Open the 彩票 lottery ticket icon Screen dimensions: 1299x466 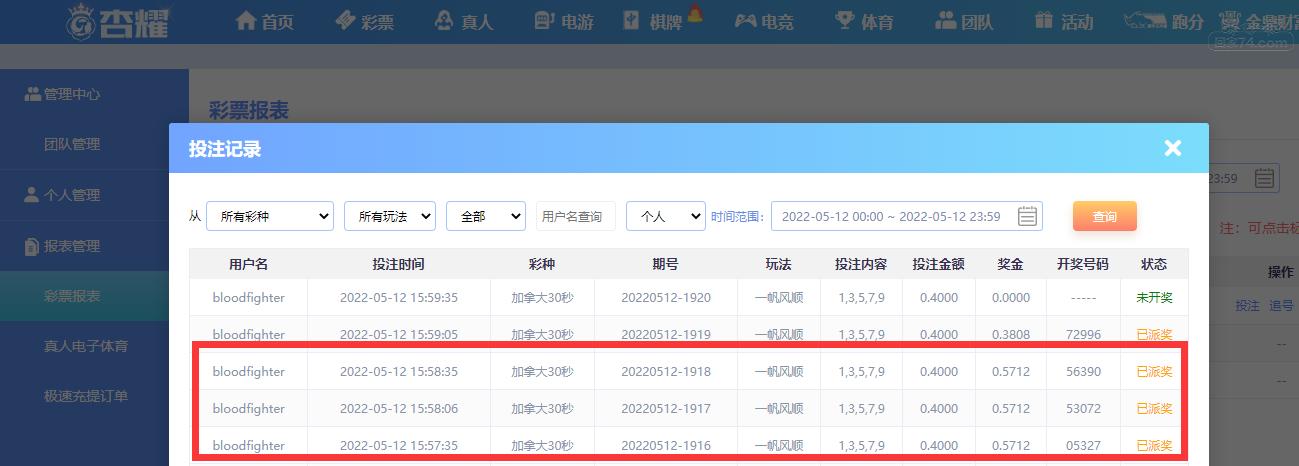[x=345, y=21]
